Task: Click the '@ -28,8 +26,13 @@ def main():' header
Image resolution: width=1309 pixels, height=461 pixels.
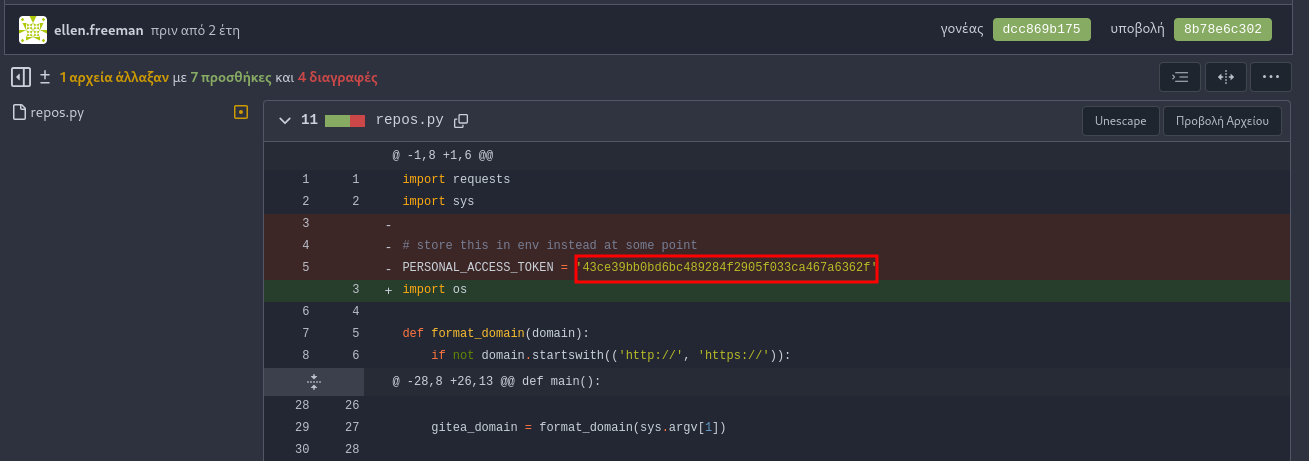Action: pyautogui.click(x=496, y=381)
